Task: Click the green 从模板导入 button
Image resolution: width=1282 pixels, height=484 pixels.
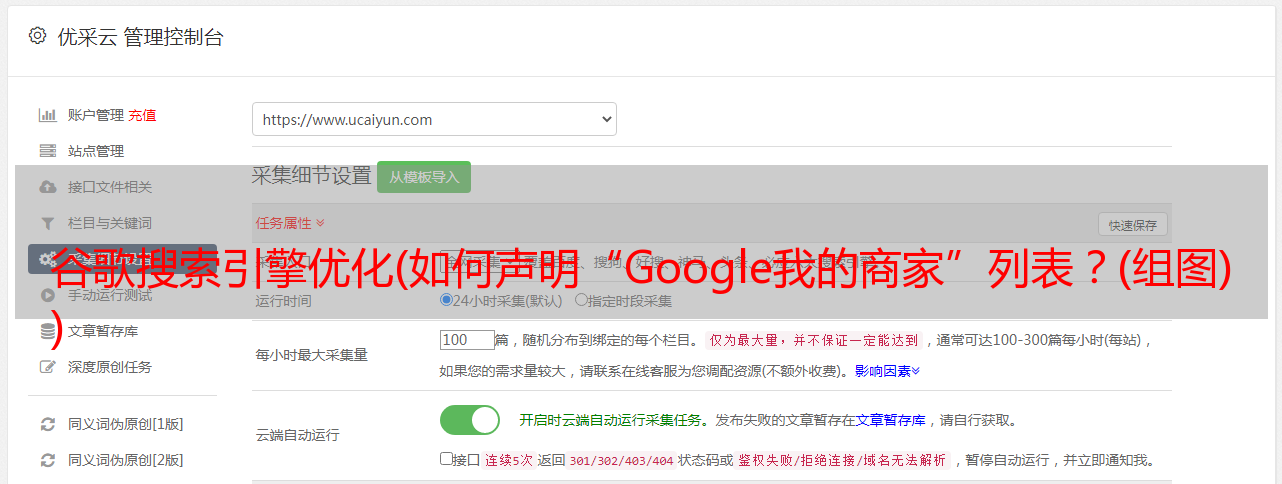Action: click(424, 177)
